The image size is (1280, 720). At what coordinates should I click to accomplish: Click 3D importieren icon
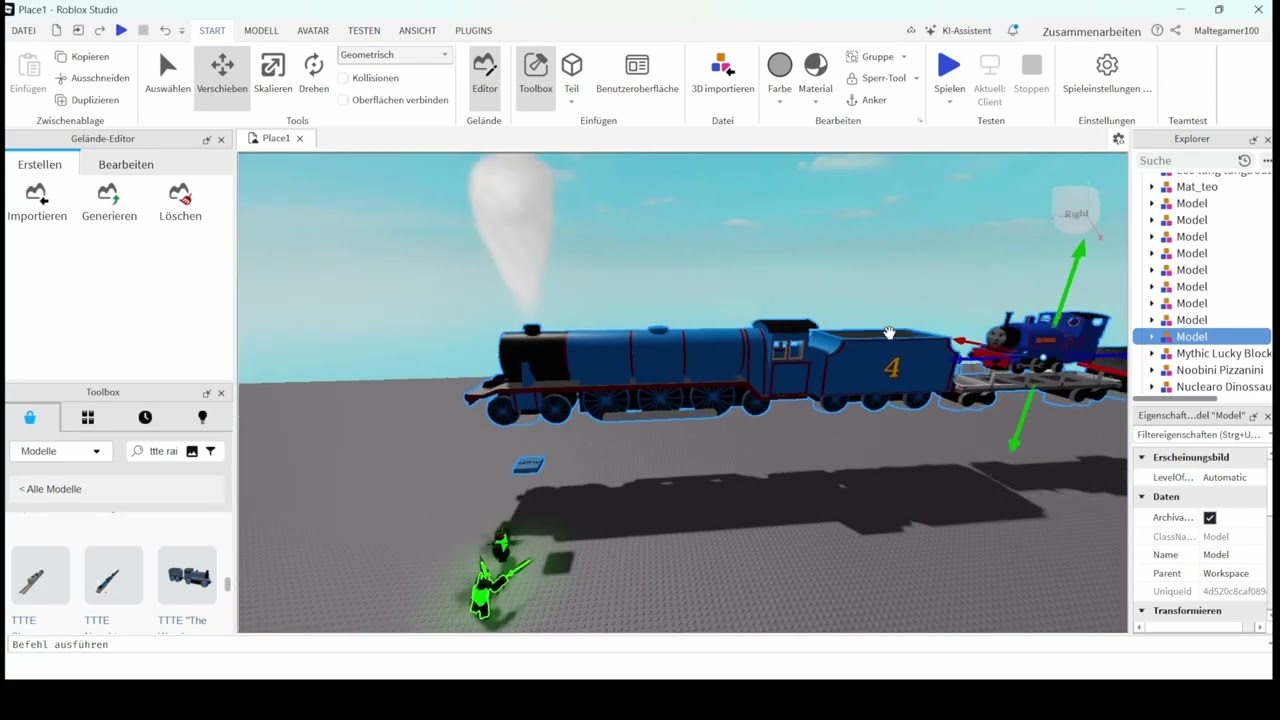coord(723,66)
